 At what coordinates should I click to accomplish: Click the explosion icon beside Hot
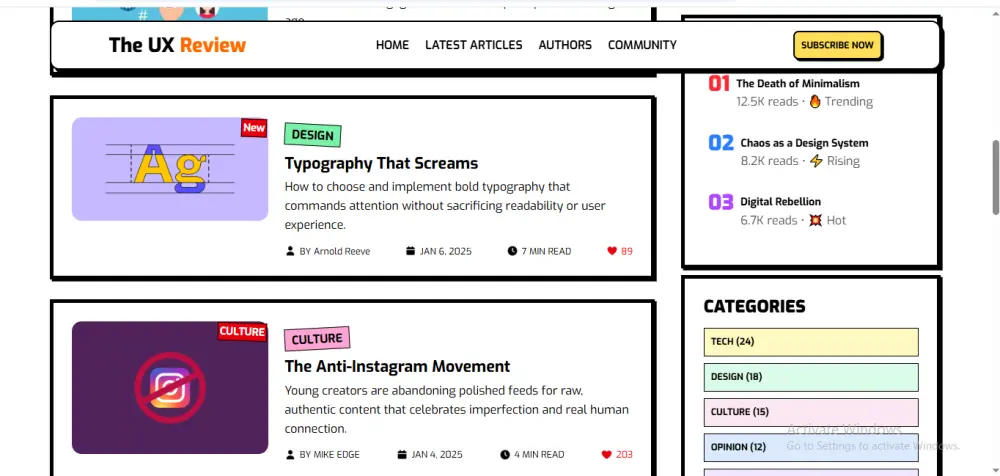point(816,220)
